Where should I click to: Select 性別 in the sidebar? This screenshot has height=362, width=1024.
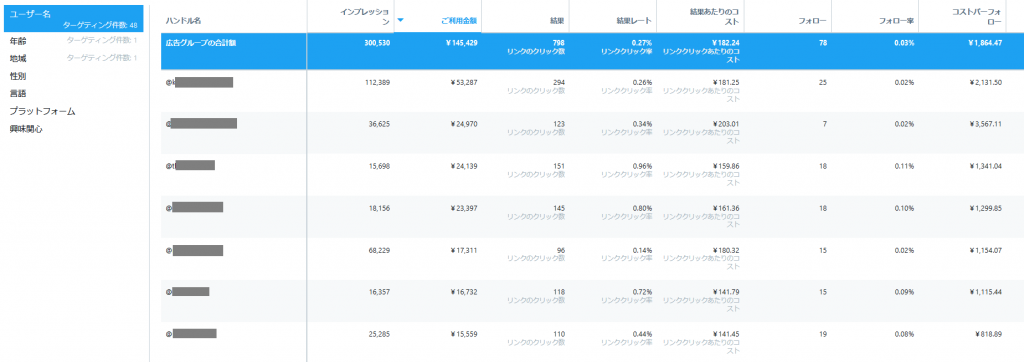coord(18,76)
